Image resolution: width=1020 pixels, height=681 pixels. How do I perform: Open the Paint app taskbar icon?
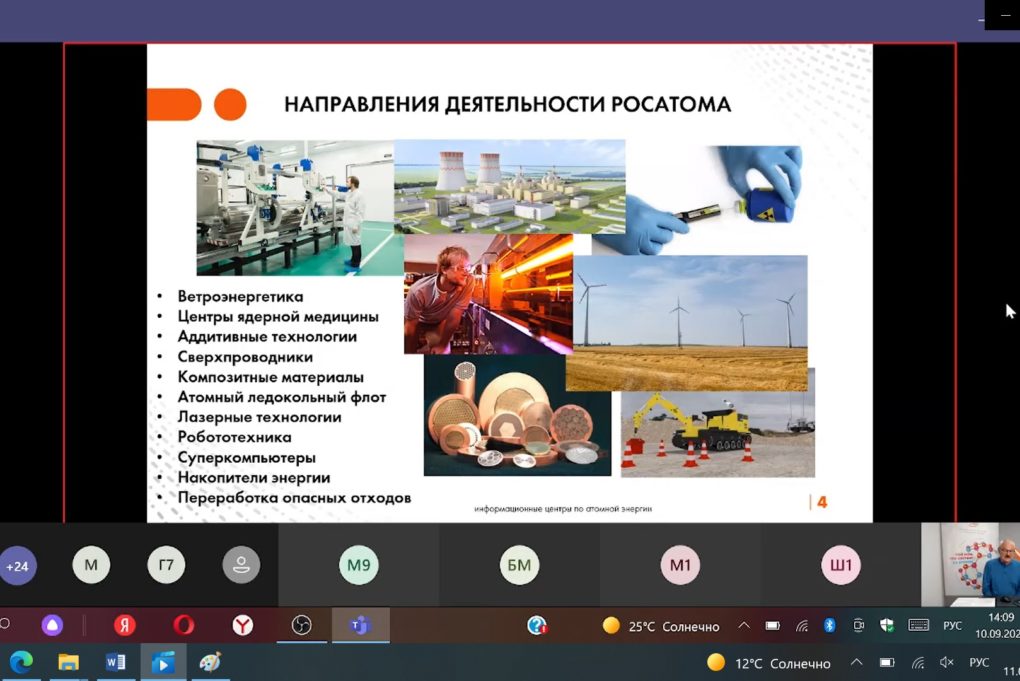click(210, 662)
